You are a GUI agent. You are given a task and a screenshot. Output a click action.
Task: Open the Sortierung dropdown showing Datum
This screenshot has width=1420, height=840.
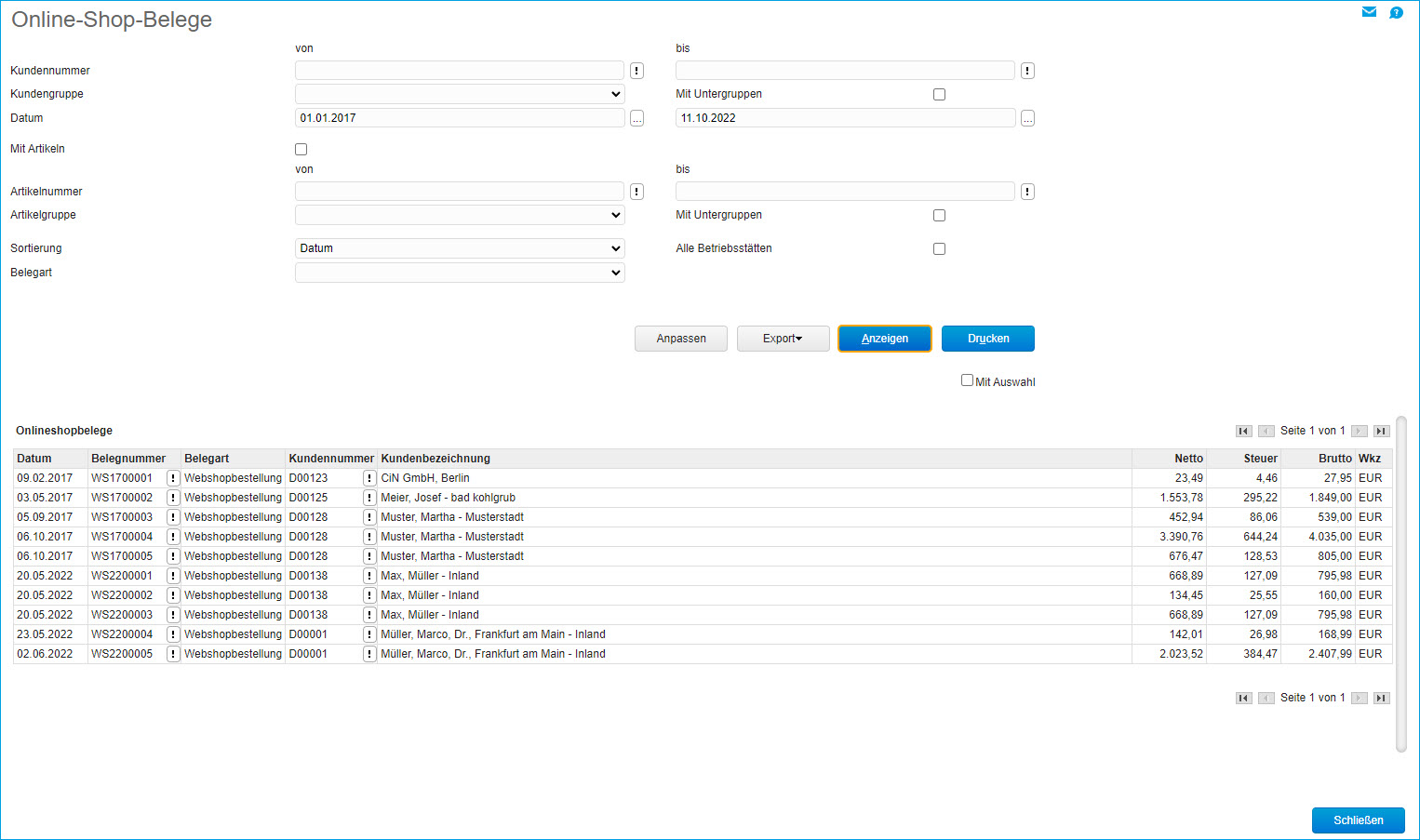coord(460,248)
